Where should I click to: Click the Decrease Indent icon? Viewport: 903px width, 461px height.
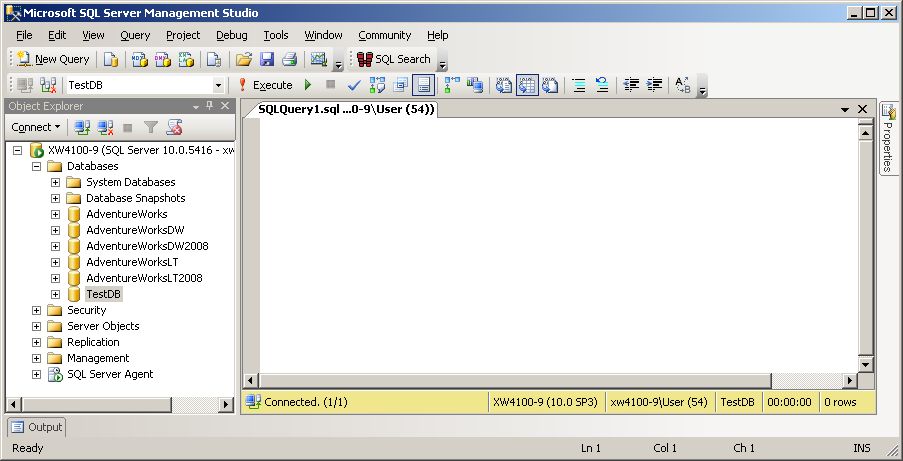(x=631, y=85)
